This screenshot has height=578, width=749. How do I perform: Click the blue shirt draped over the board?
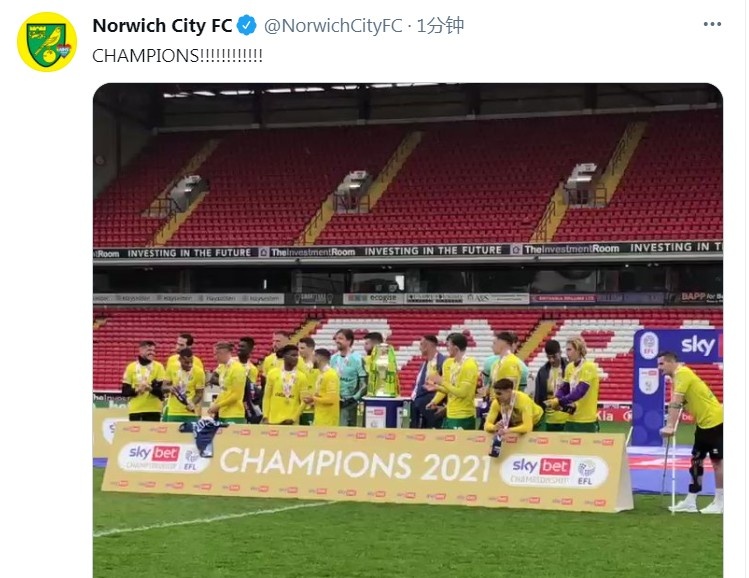(x=203, y=435)
